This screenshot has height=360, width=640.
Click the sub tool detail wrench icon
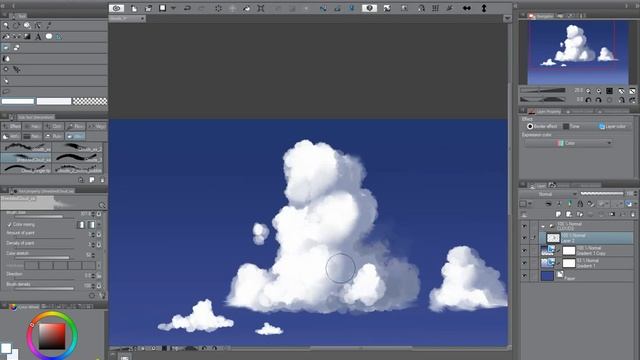coord(102,296)
